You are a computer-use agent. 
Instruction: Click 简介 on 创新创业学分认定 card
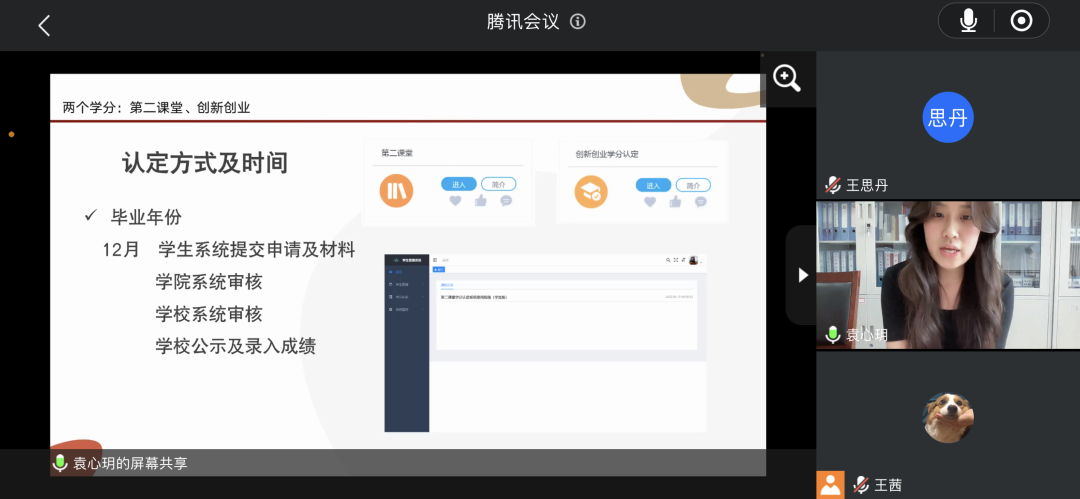coord(693,185)
